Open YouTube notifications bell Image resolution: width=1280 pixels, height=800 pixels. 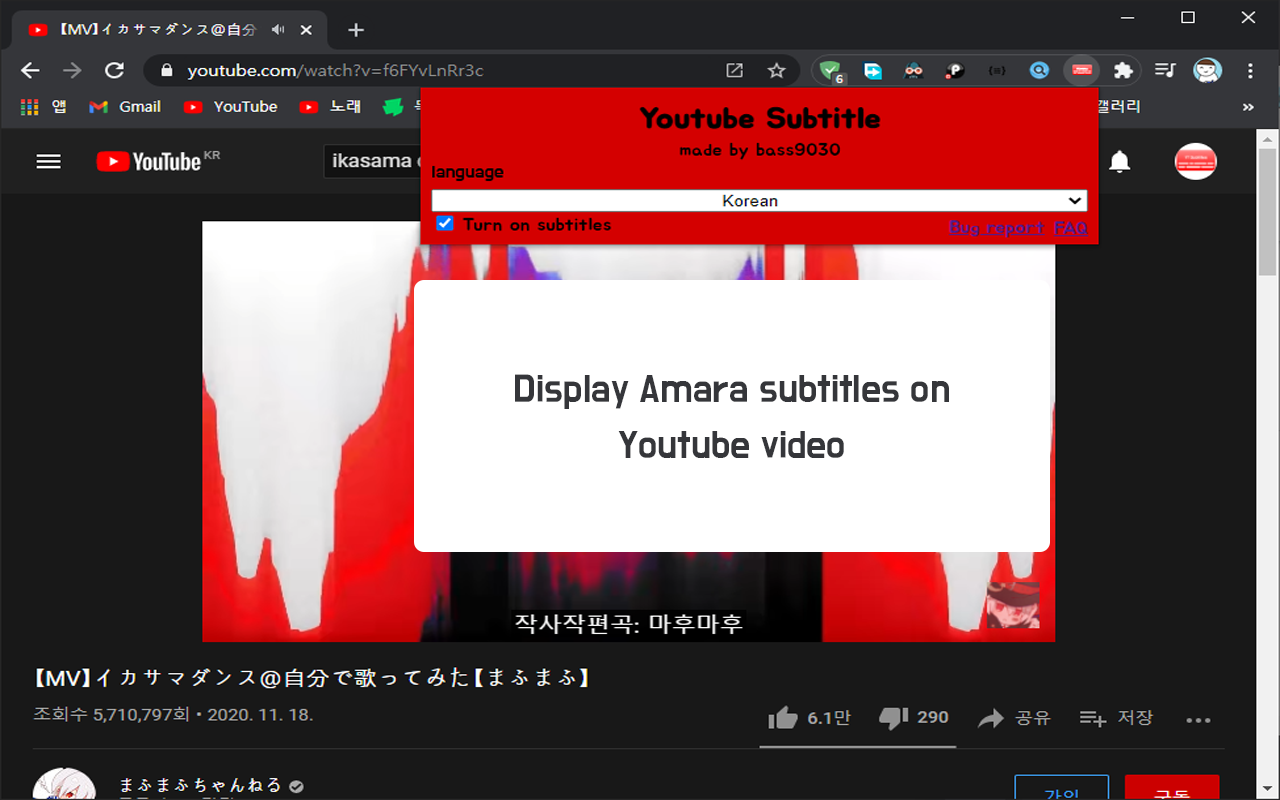point(1120,161)
